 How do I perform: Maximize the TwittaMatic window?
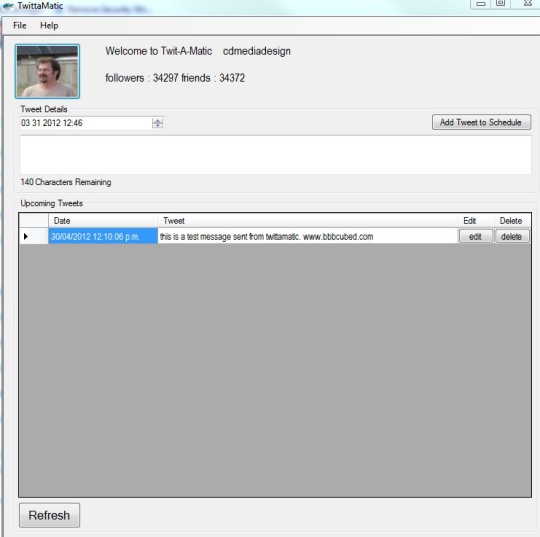tap(500, 3)
